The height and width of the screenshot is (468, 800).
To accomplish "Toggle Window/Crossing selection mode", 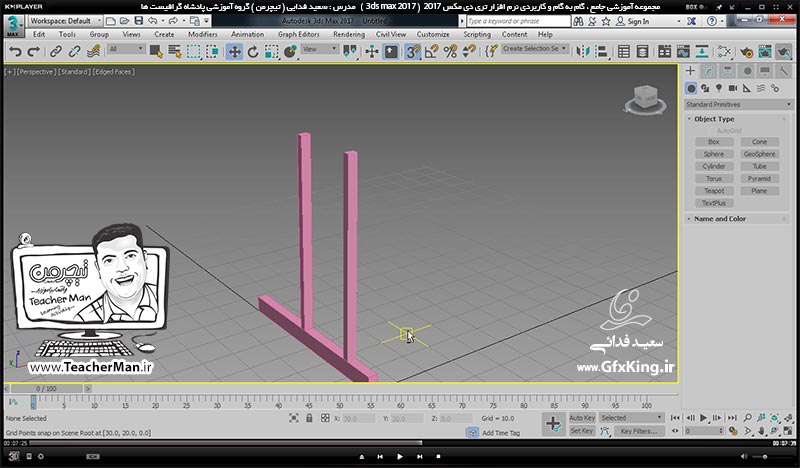I will click(212, 52).
